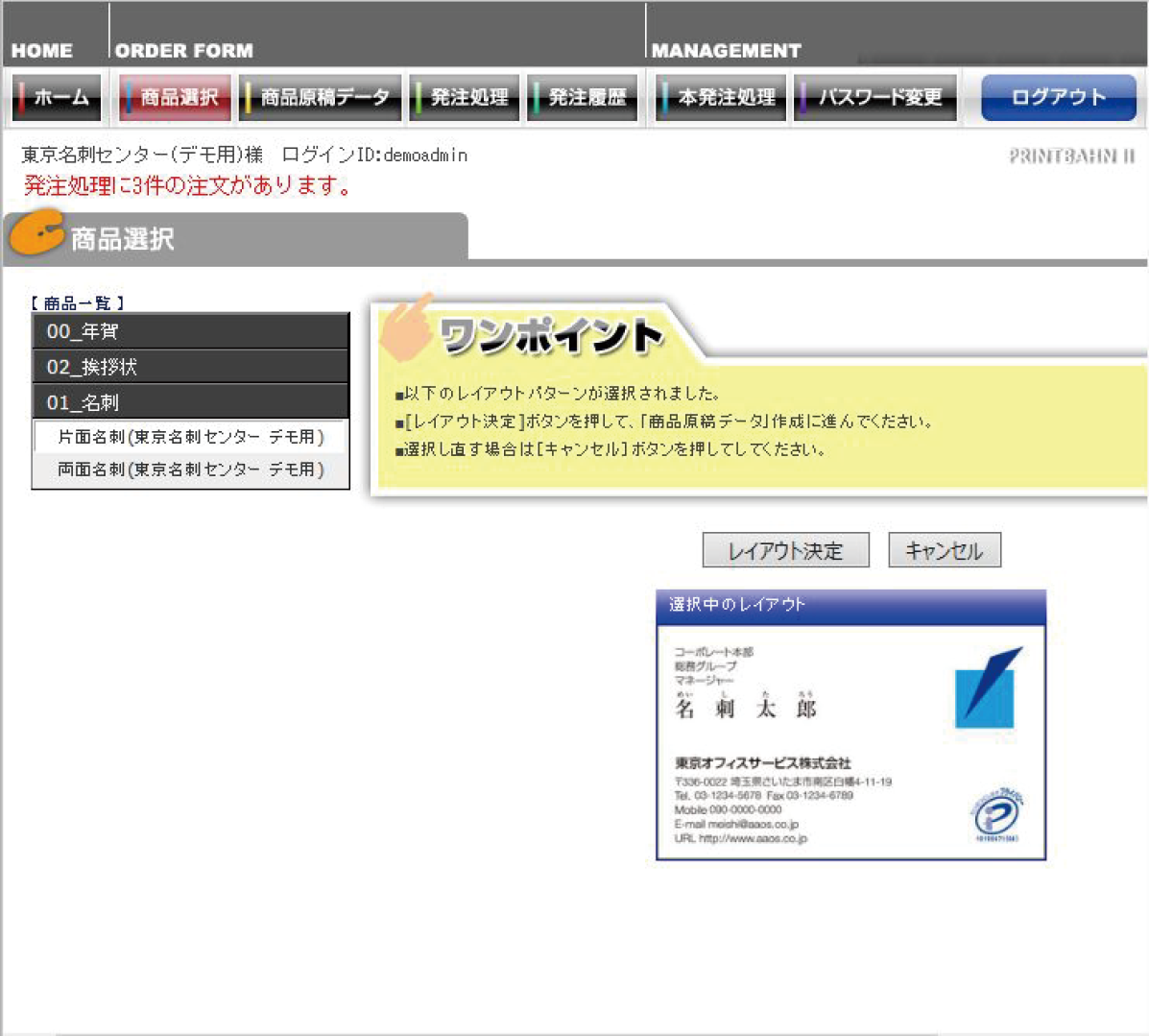Open 発注処理 from the navigation bar
Viewport: 1149px width, 1036px height.
(x=466, y=98)
